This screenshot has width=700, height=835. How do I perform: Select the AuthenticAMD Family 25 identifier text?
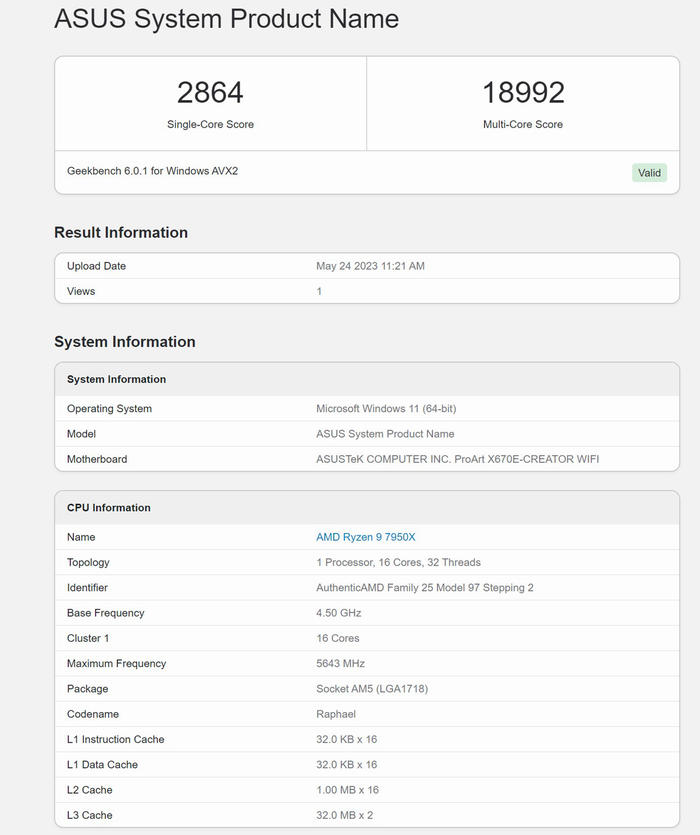424,588
